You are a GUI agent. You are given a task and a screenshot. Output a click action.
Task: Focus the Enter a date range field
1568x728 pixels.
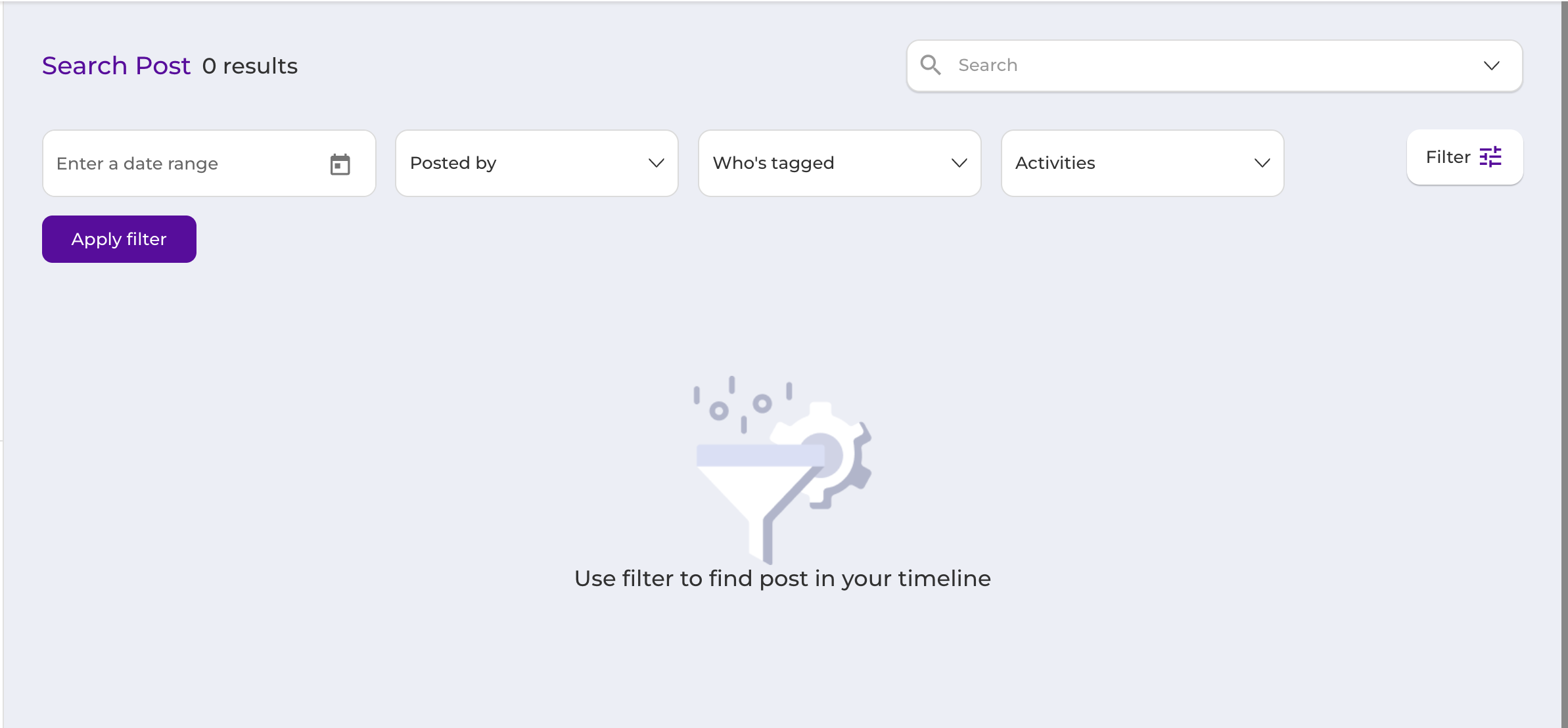pyautogui.click(x=209, y=163)
